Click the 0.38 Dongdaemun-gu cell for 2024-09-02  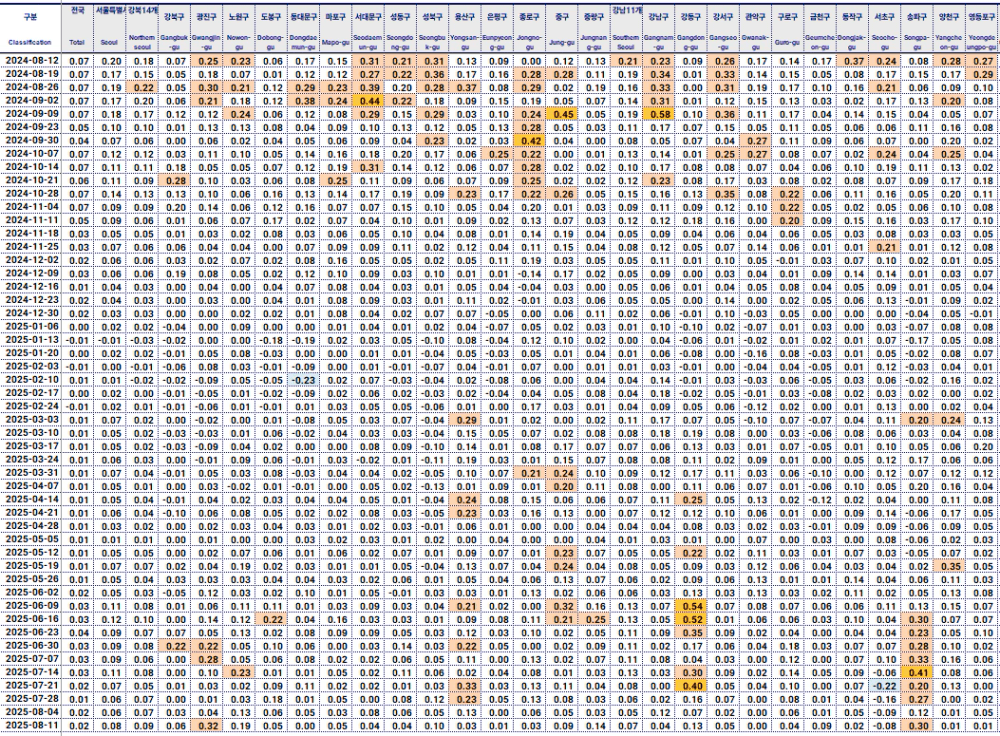coord(304,101)
